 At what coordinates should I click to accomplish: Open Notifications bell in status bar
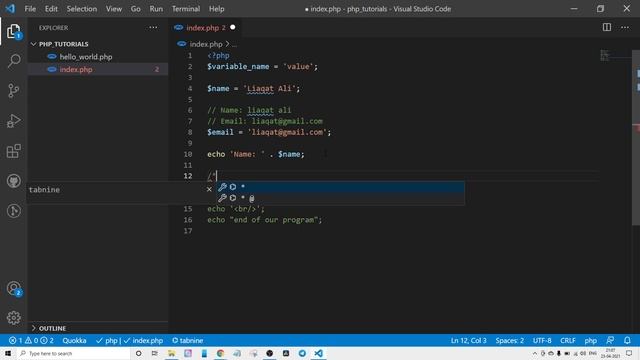[x=627, y=340]
